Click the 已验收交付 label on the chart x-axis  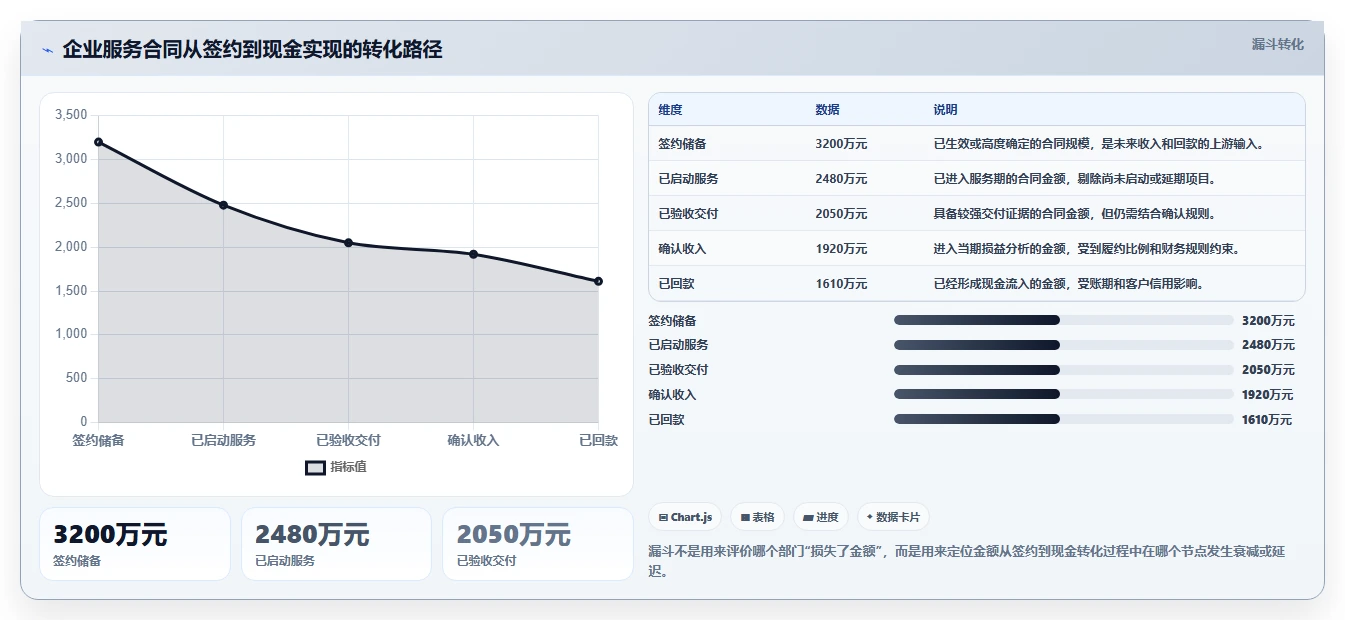[x=348, y=440]
